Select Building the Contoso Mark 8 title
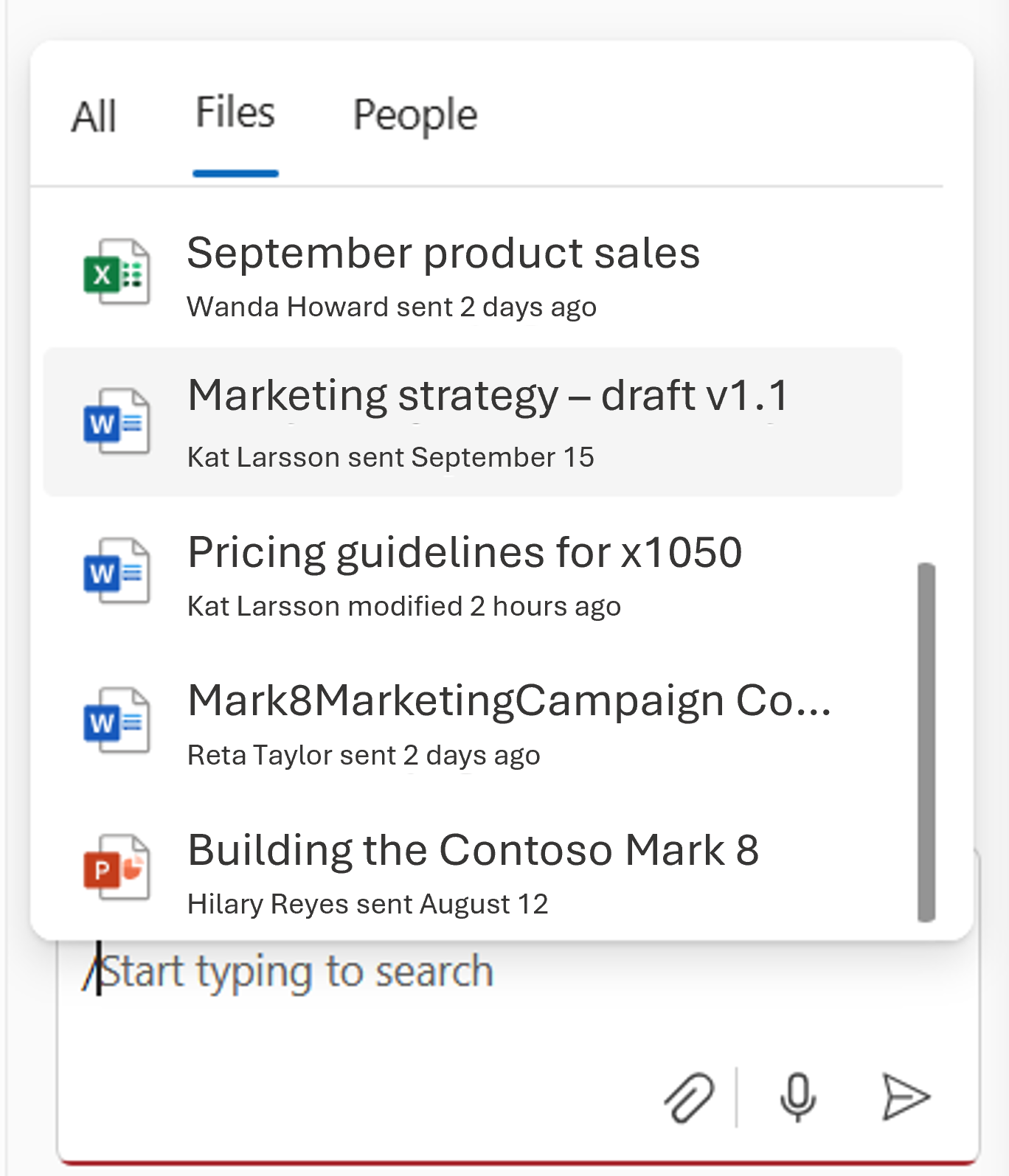 point(473,850)
